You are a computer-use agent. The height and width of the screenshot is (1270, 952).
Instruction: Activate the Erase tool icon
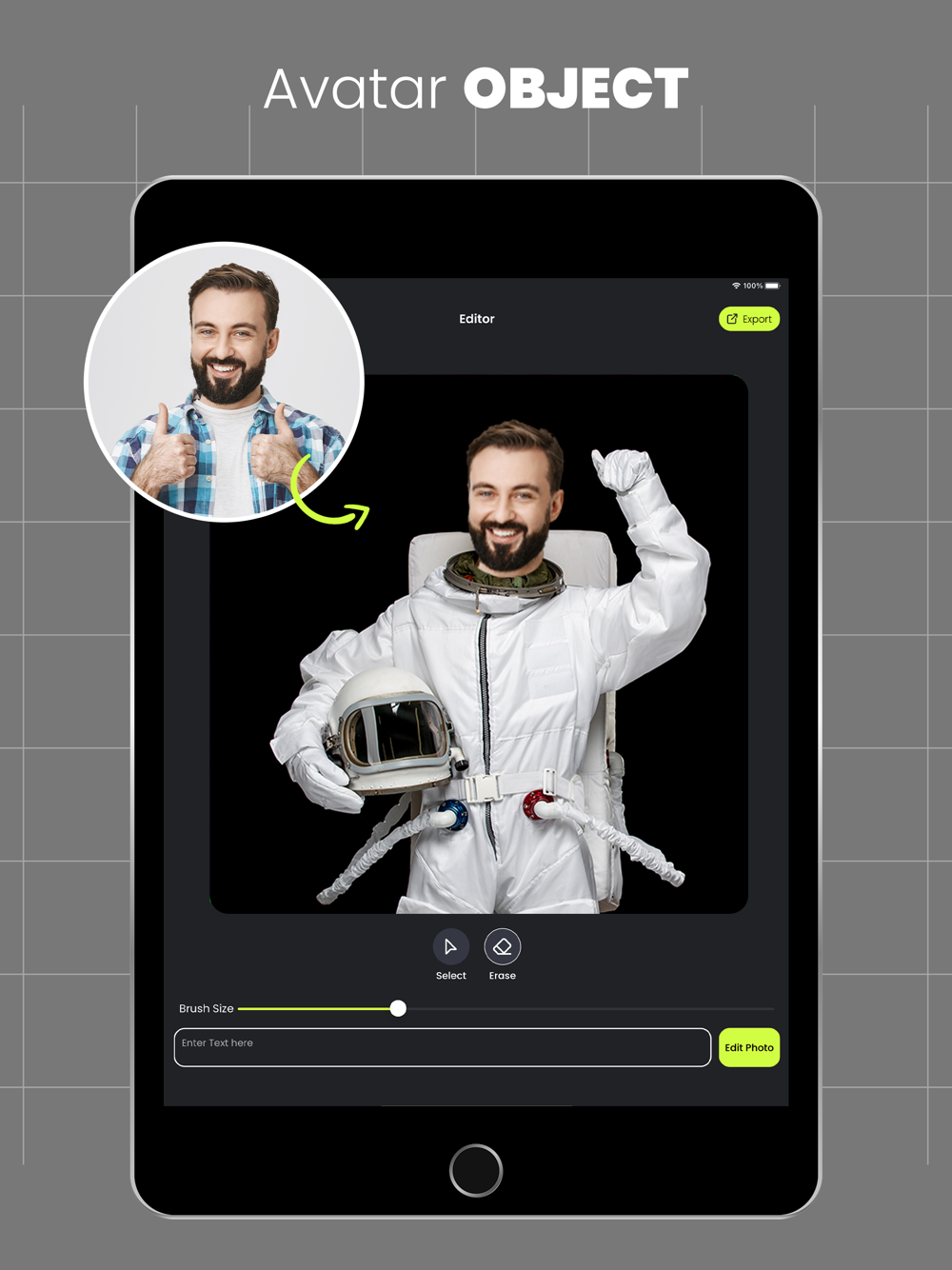click(503, 947)
